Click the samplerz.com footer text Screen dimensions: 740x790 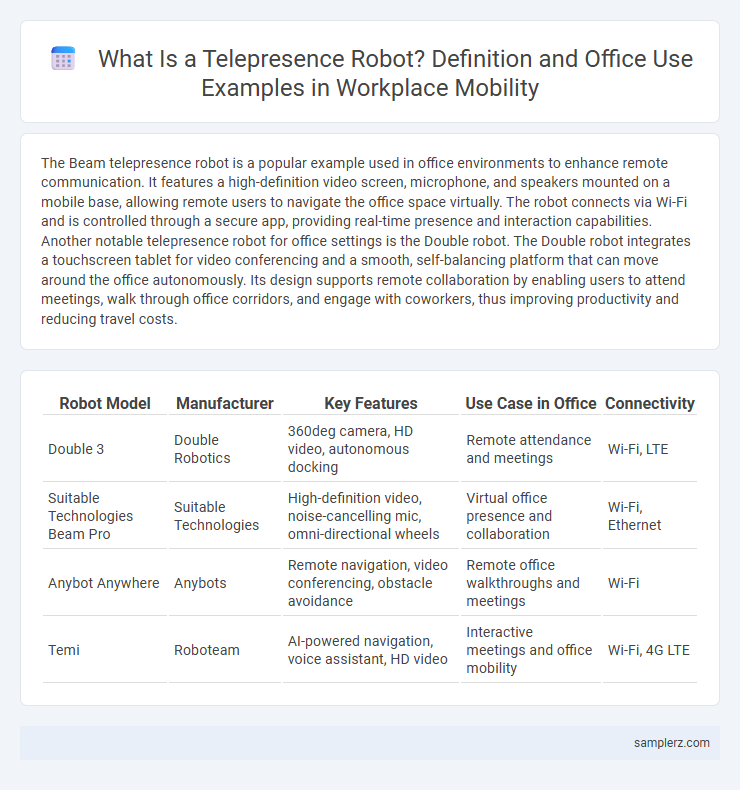coord(671,743)
